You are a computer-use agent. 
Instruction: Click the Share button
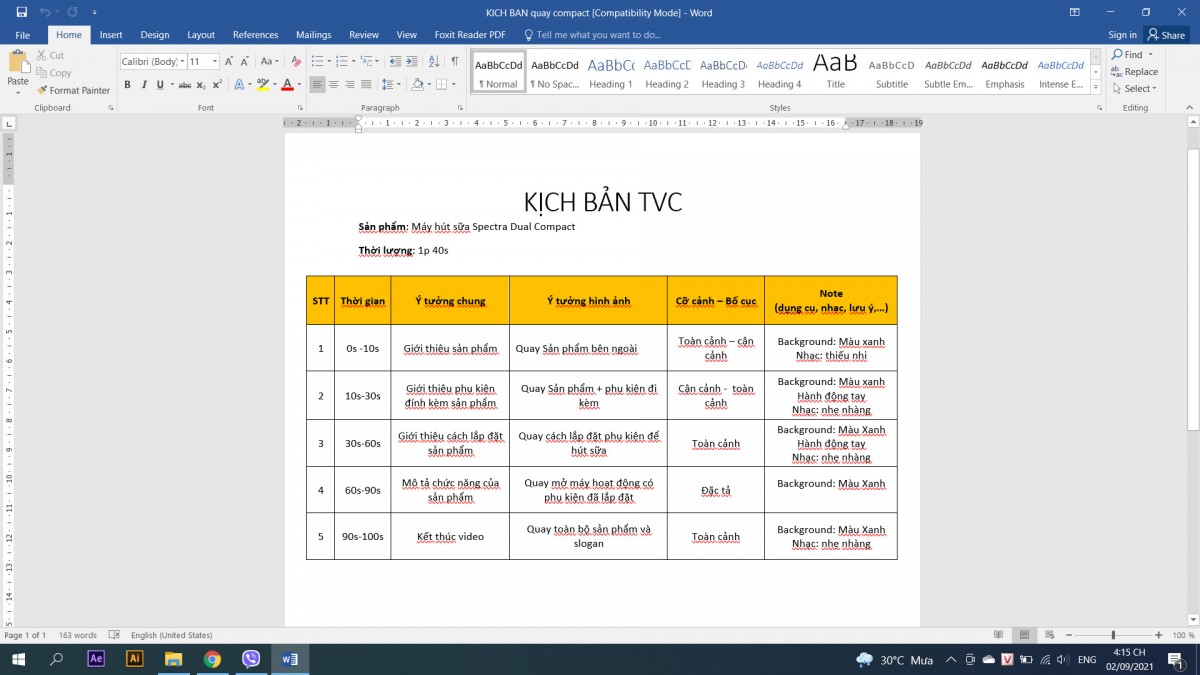coord(1166,35)
